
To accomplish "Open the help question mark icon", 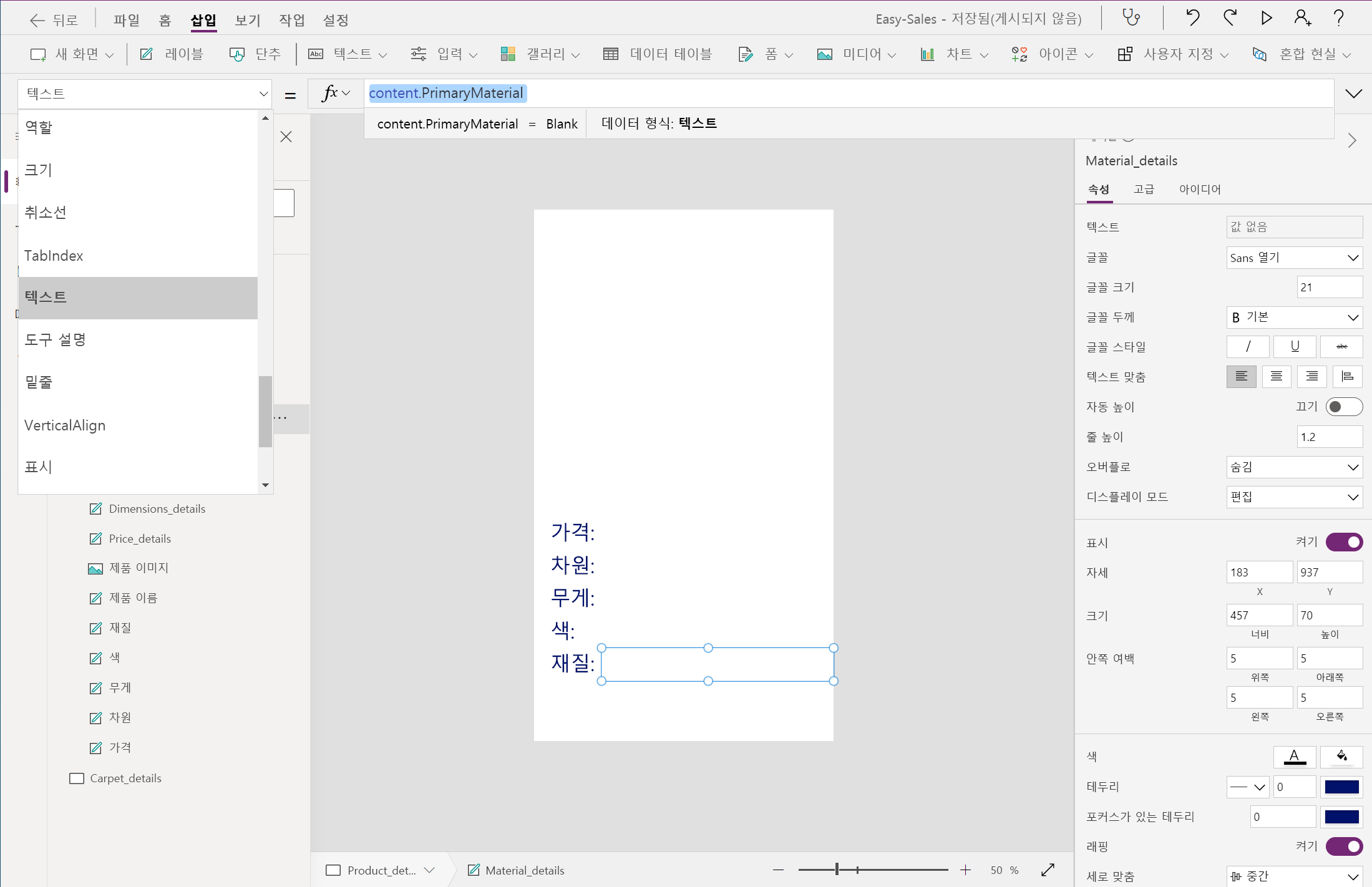I will (x=1338, y=18).
